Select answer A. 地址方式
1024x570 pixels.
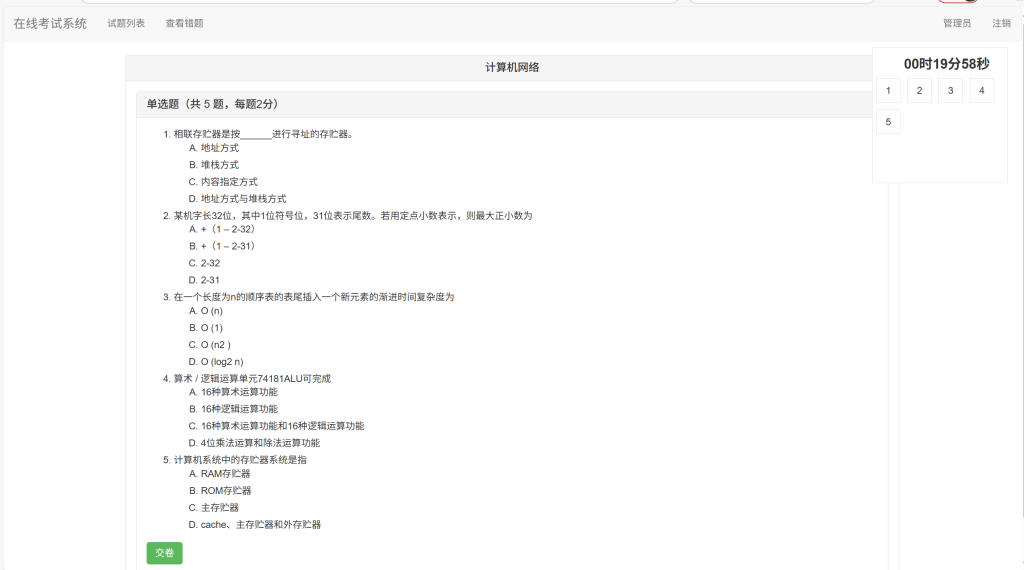pyautogui.click(x=214, y=148)
